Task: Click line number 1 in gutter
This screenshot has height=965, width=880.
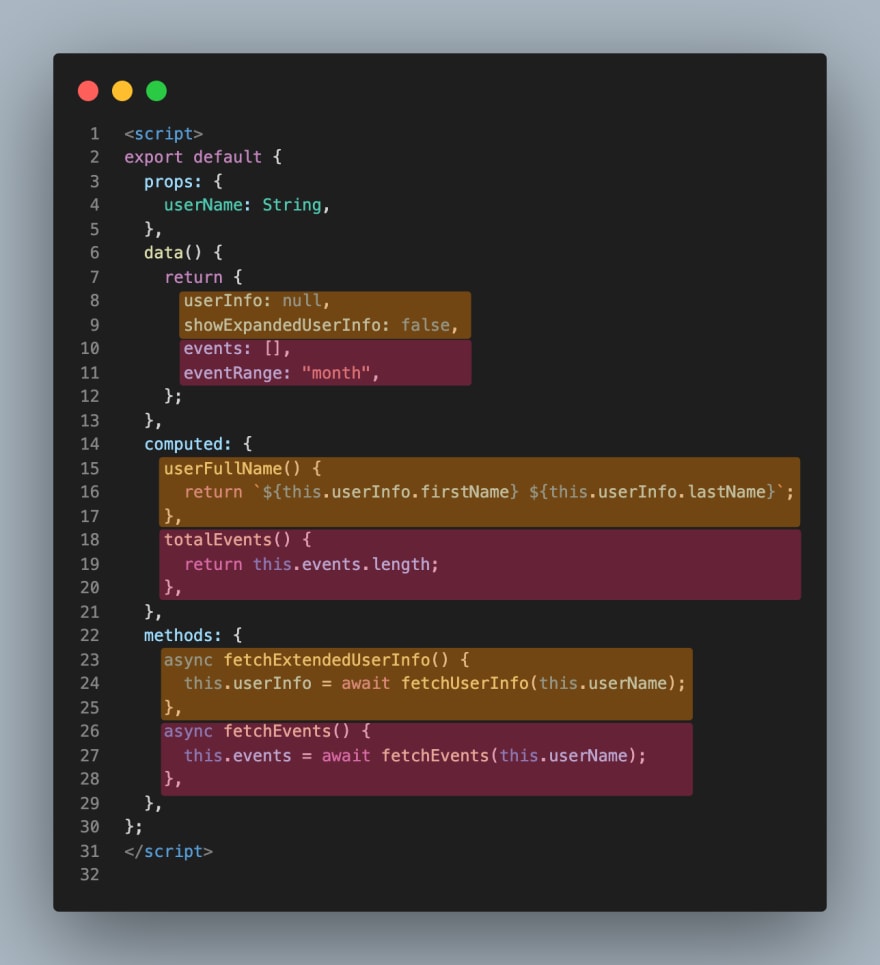Action: coord(94,134)
